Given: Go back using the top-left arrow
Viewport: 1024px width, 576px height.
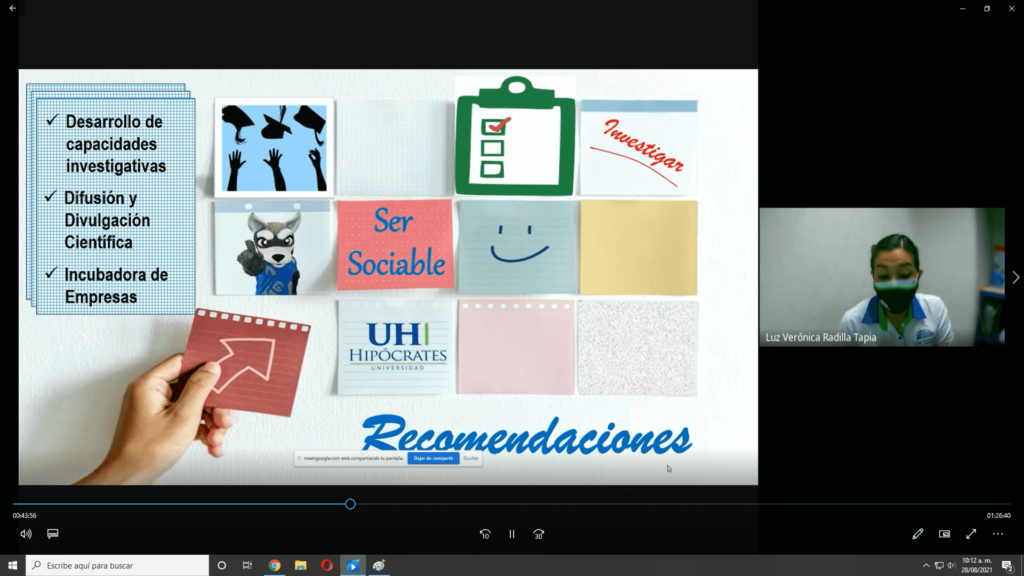Looking at the screenshot, I should pyautogui.click(x=12, y=8).
